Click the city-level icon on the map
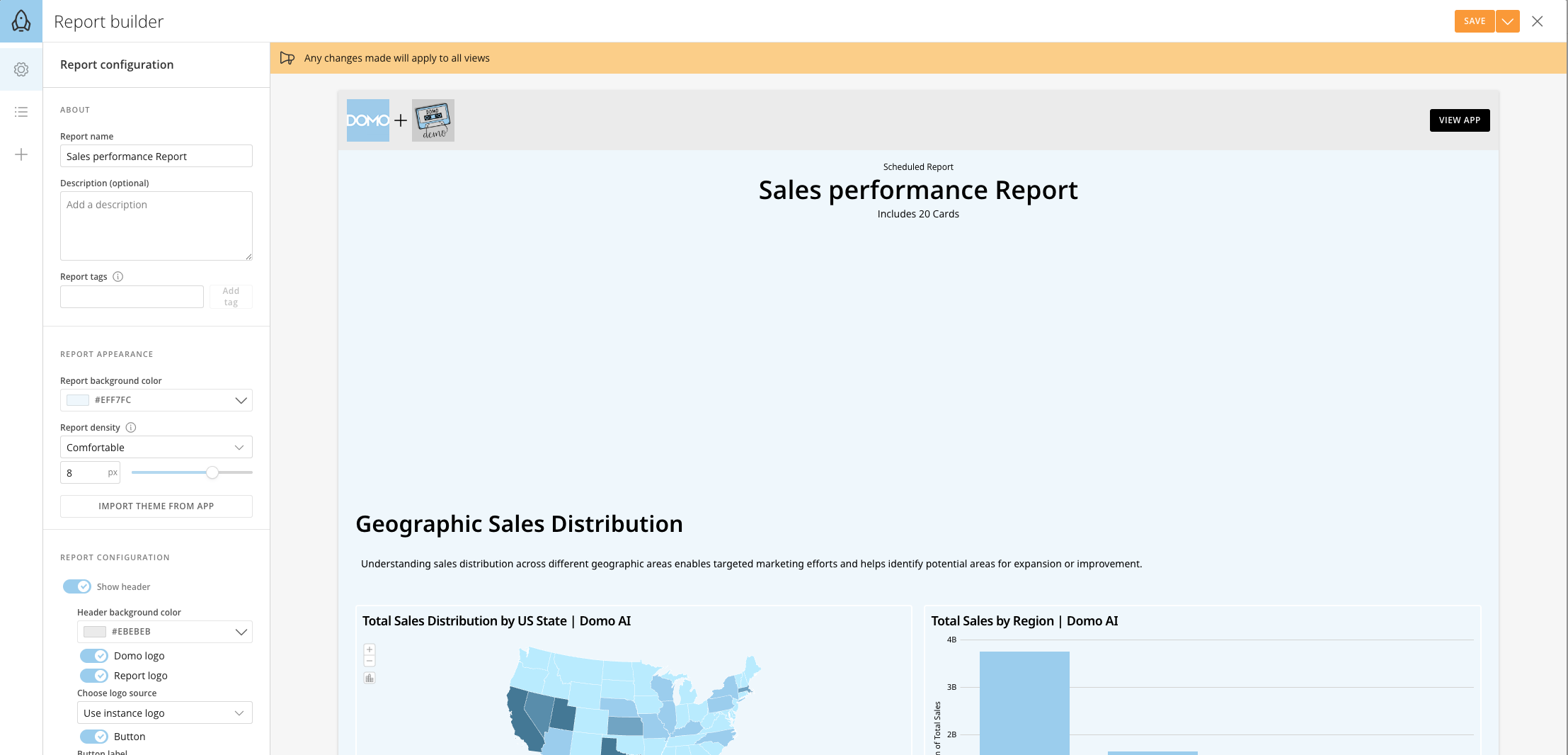The width and height of the screenshot is (1568, 755). (369, 678)
